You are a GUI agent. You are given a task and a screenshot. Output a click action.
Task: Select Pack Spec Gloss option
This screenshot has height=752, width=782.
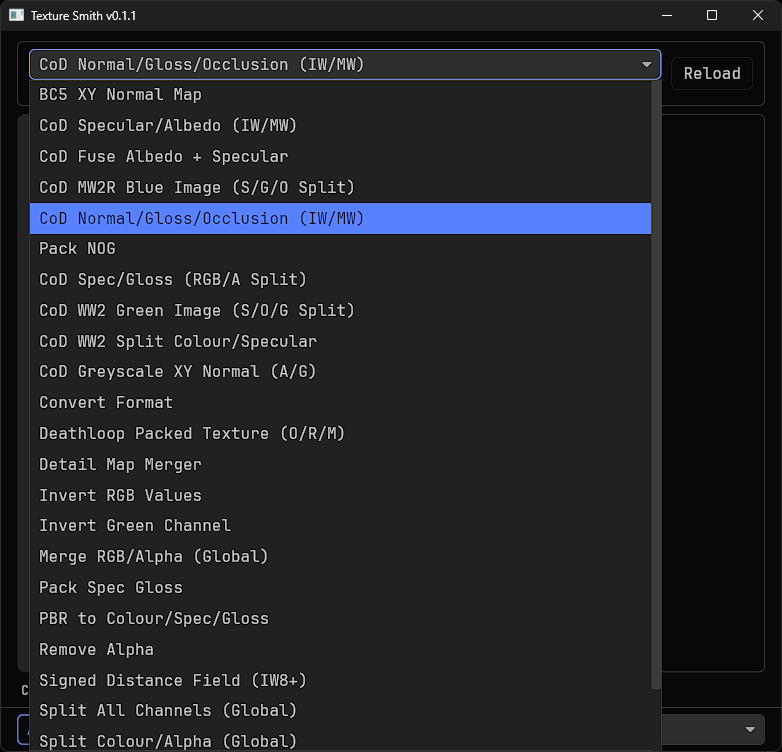click(x=341, y=588)
